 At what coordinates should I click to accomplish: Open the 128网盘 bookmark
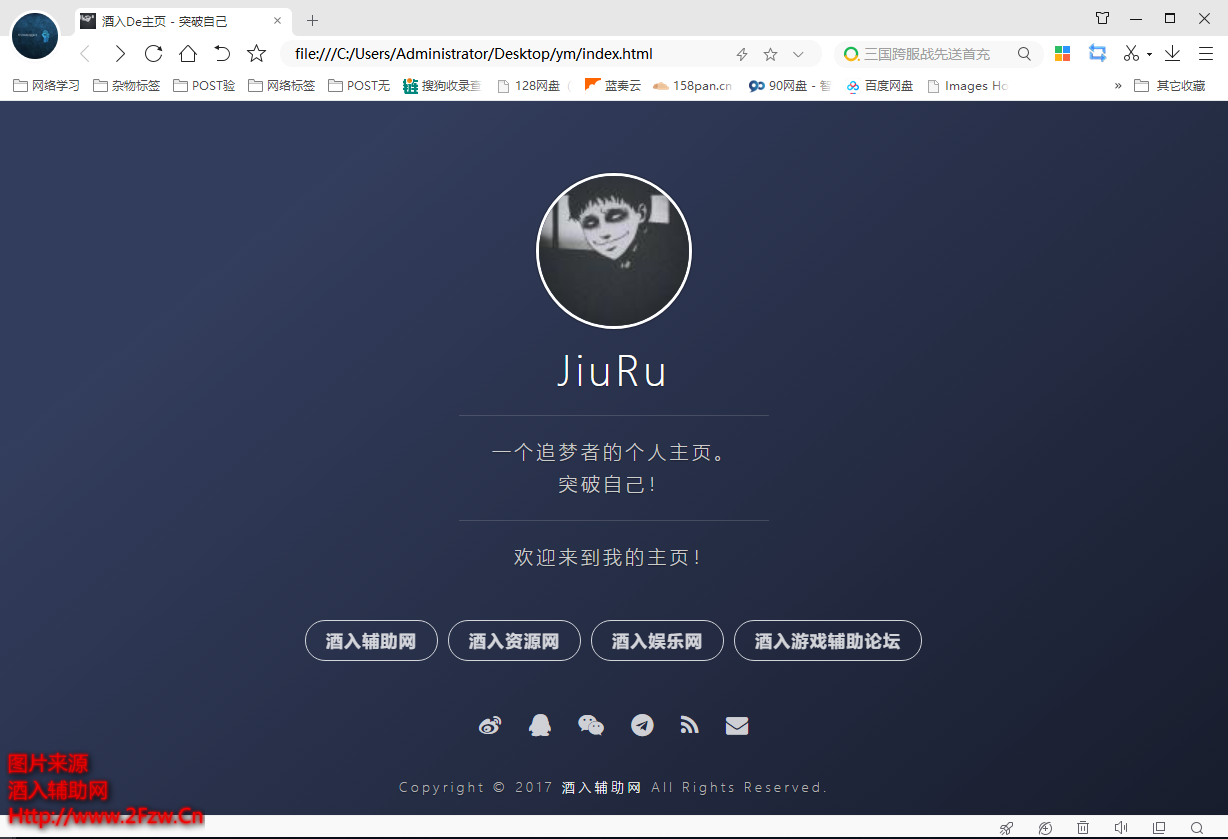pyautogui.click(x=530, y=86)
